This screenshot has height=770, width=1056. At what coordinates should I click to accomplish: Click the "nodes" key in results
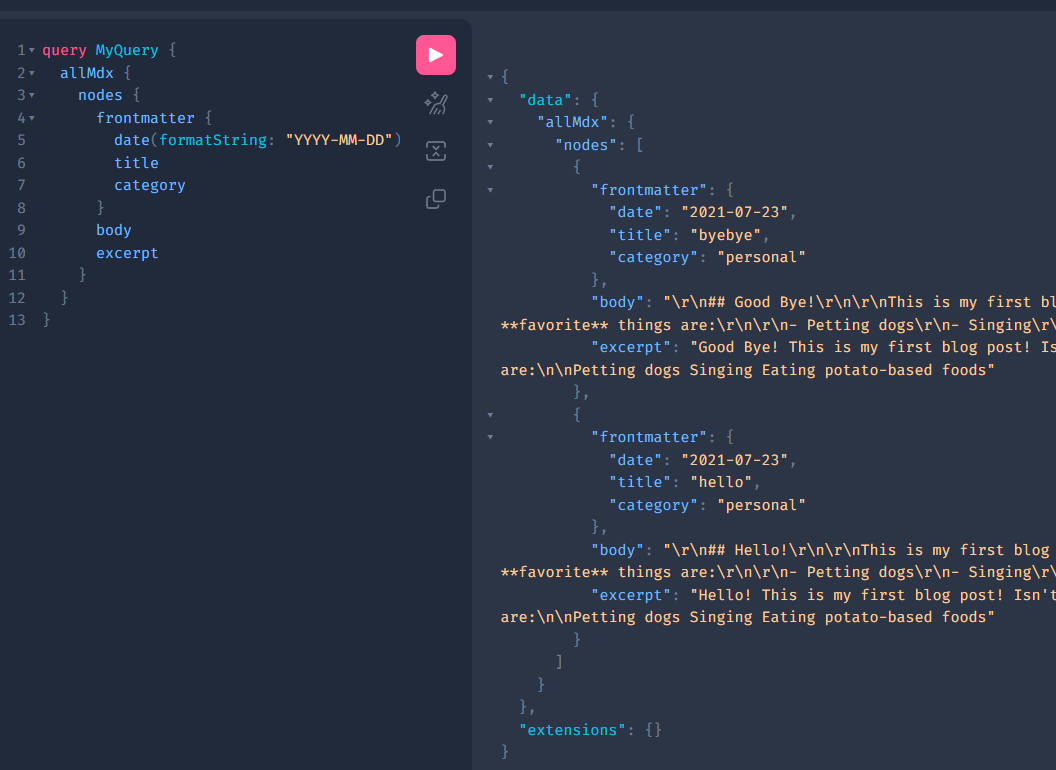(x=586, y=146)
